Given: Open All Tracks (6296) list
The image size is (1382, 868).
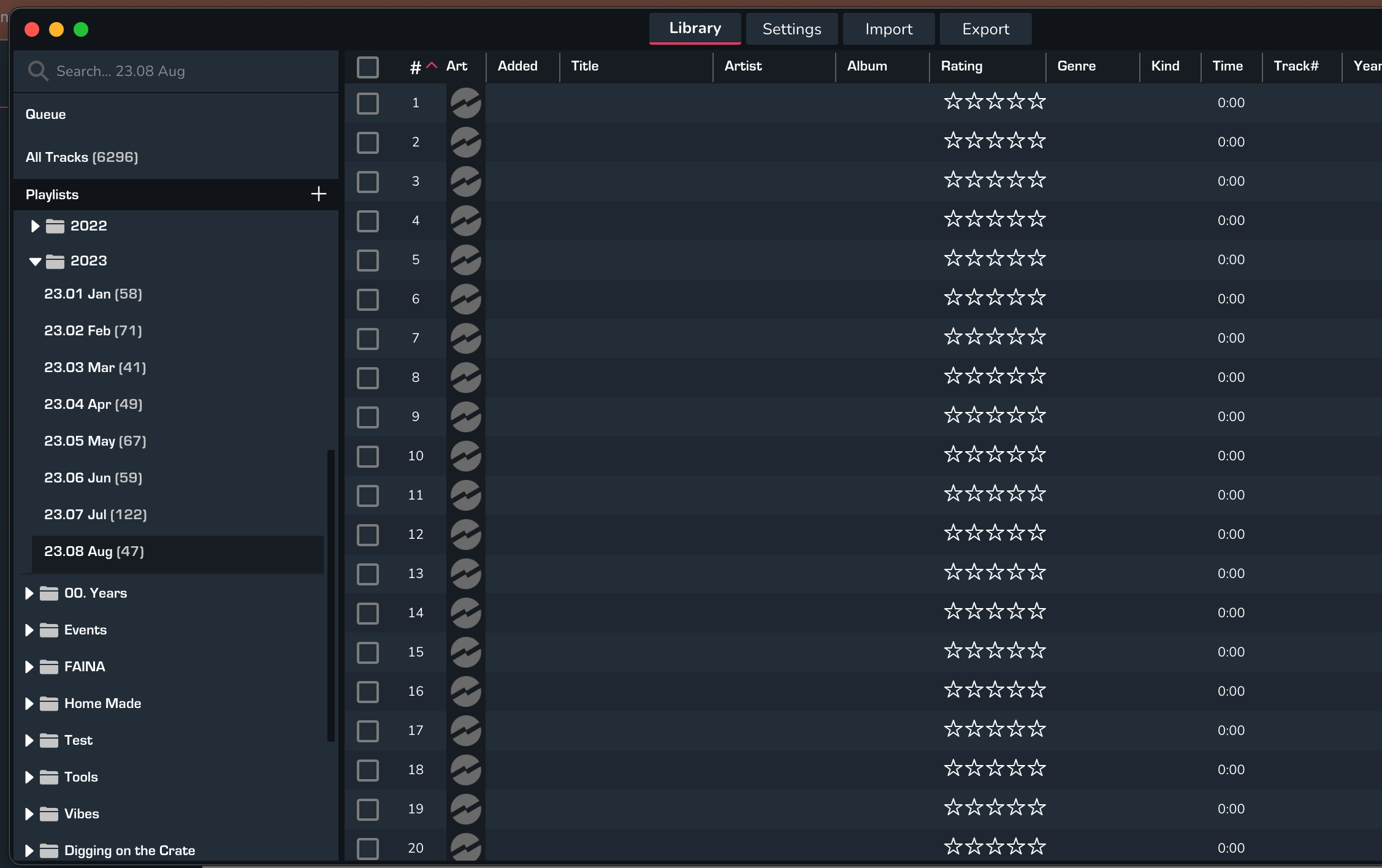Looking at the screenshot, I should pos(82,158).
